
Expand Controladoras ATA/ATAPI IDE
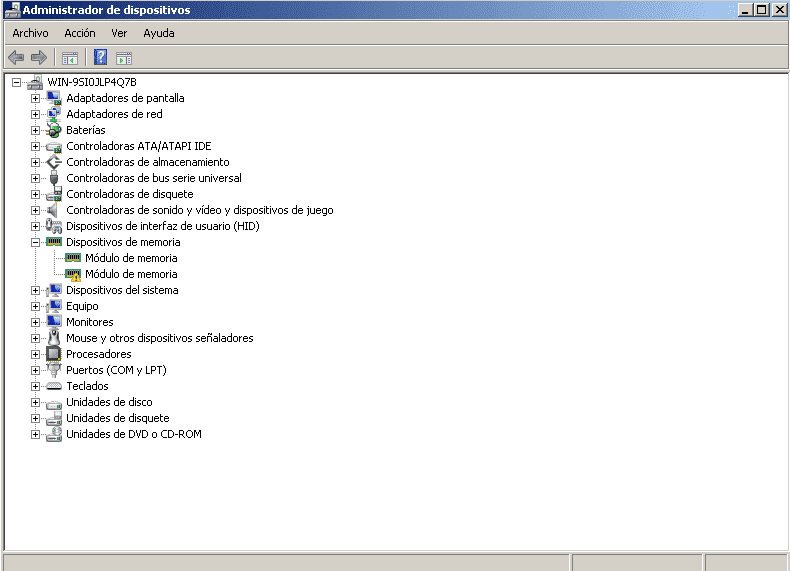[x=35, y=146]
